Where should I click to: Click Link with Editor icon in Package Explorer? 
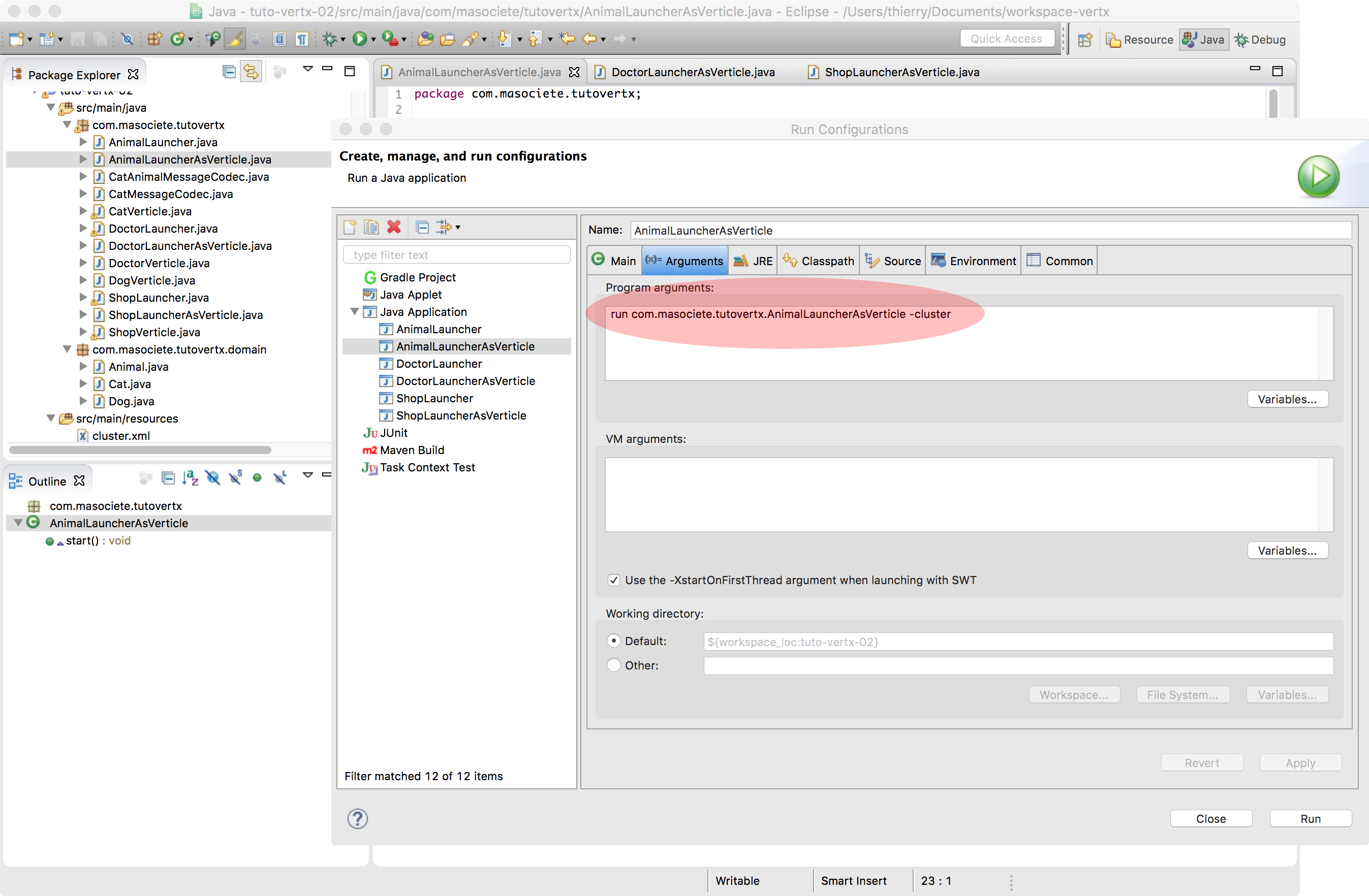(x=251, y=72)
